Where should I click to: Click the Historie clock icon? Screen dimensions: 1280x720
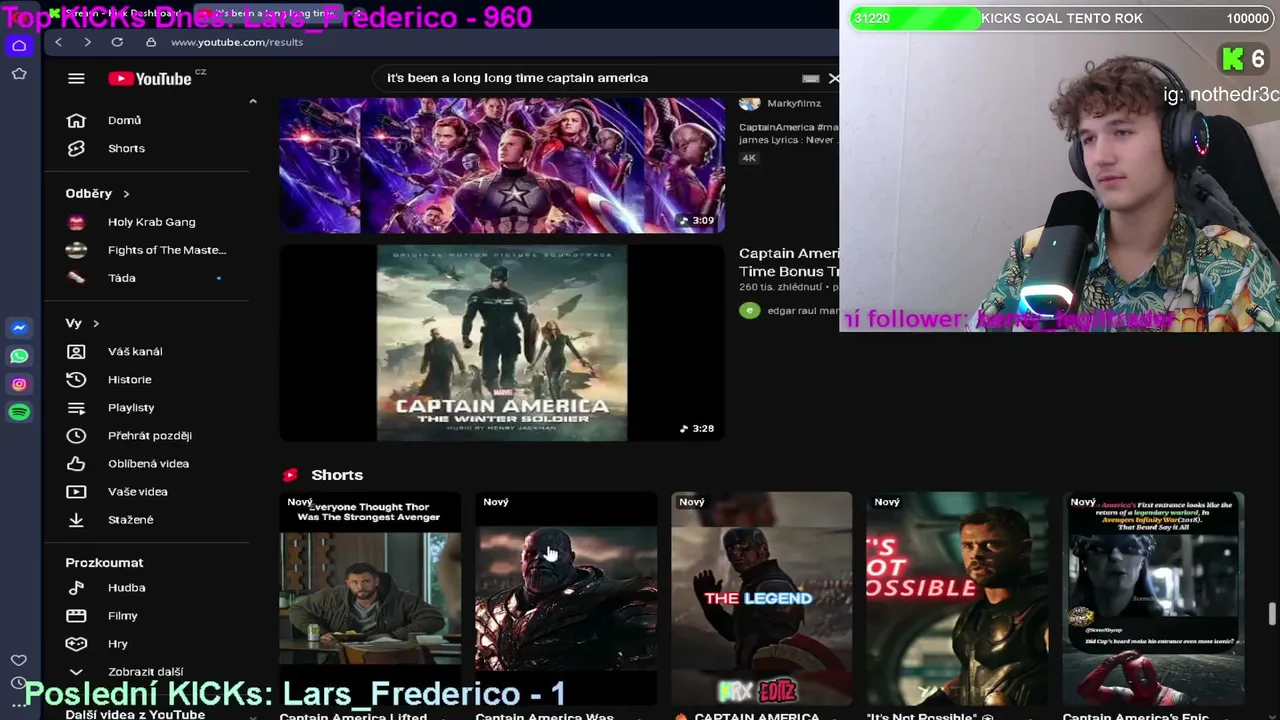coord(76,379)
